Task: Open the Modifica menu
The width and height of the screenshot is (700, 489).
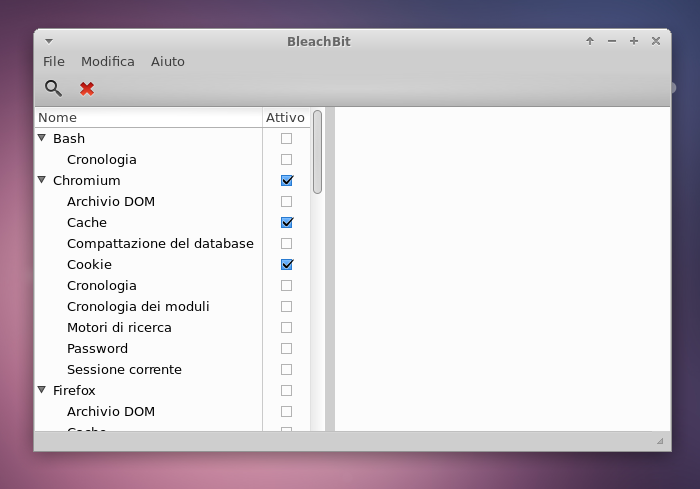Action: click(x=108, y=62)
